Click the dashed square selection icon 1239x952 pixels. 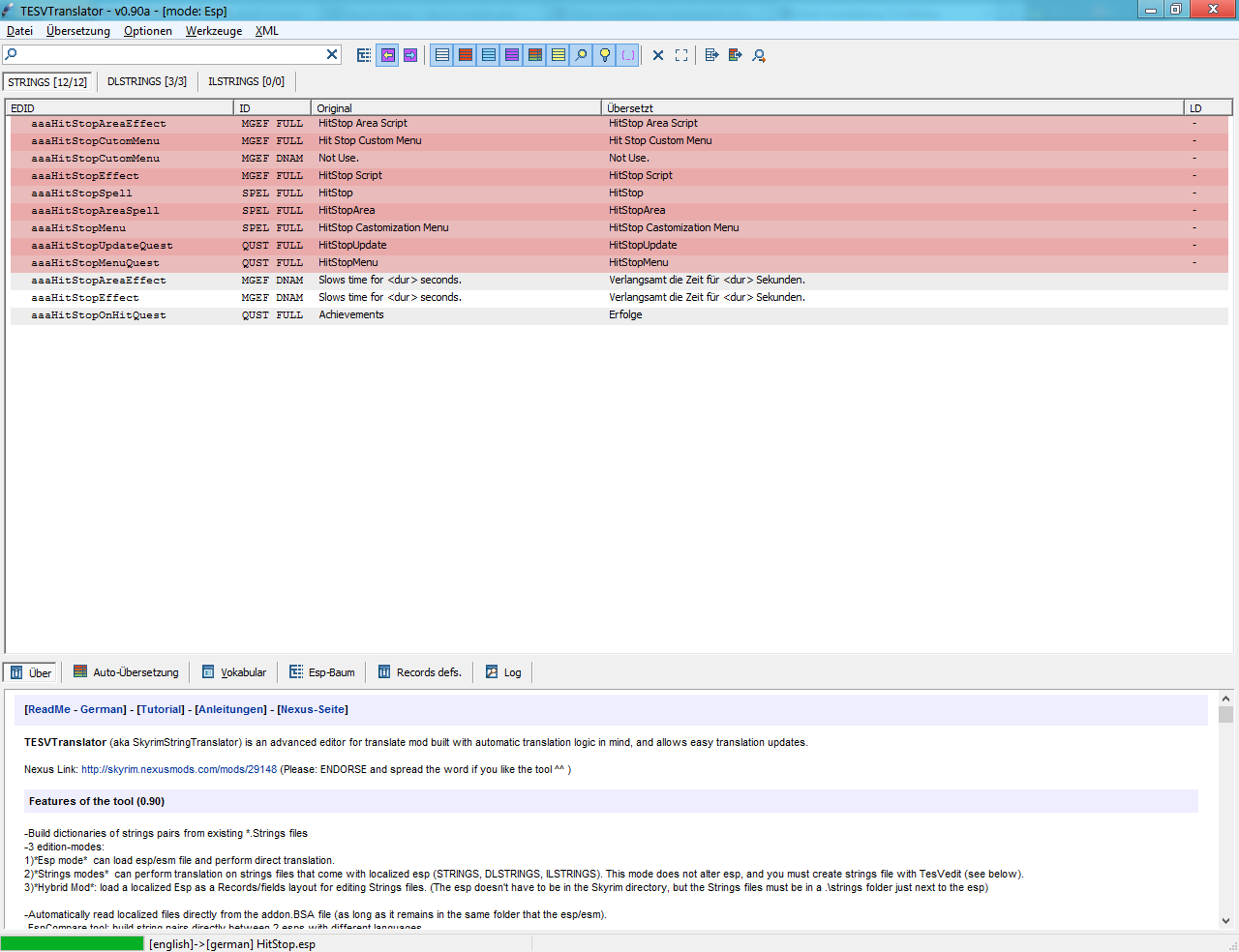click(x=681, y=55)
